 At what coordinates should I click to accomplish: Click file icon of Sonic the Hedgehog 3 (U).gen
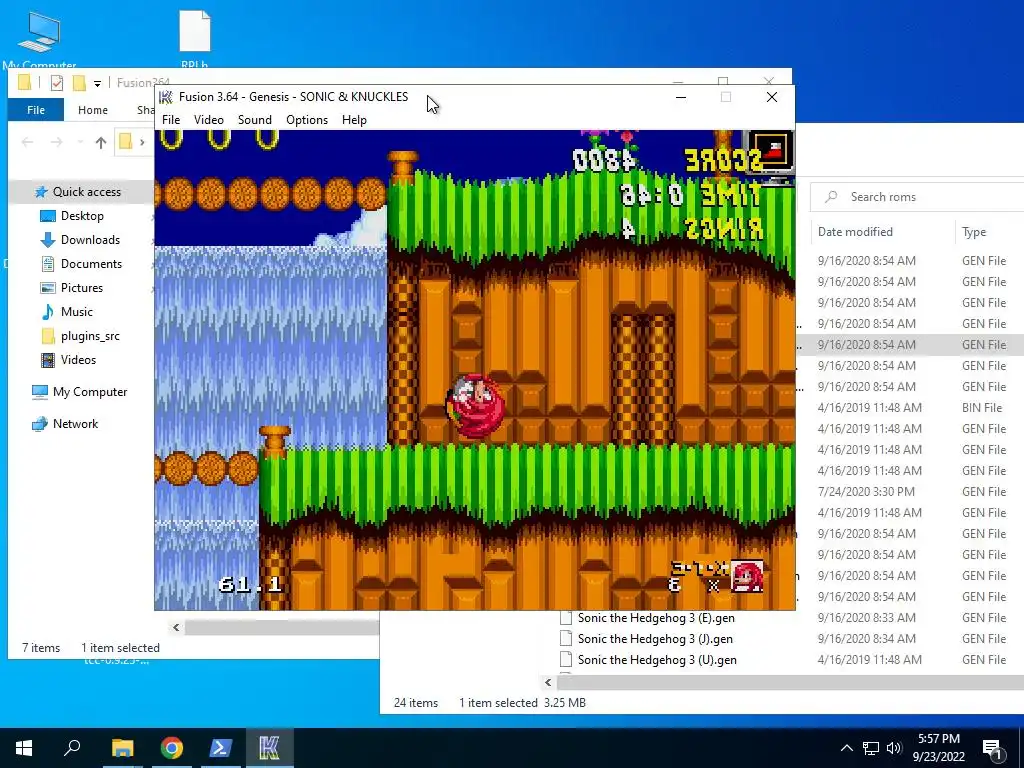pyautogui.click(x=566, y=660)
